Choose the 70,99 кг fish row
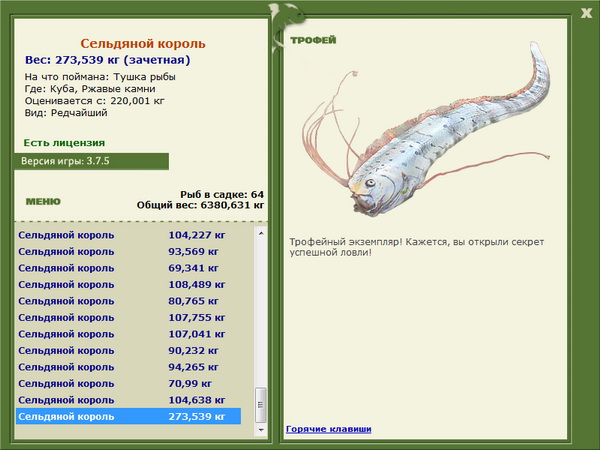This screenshot has width=600, height=450. coord(129,383)
